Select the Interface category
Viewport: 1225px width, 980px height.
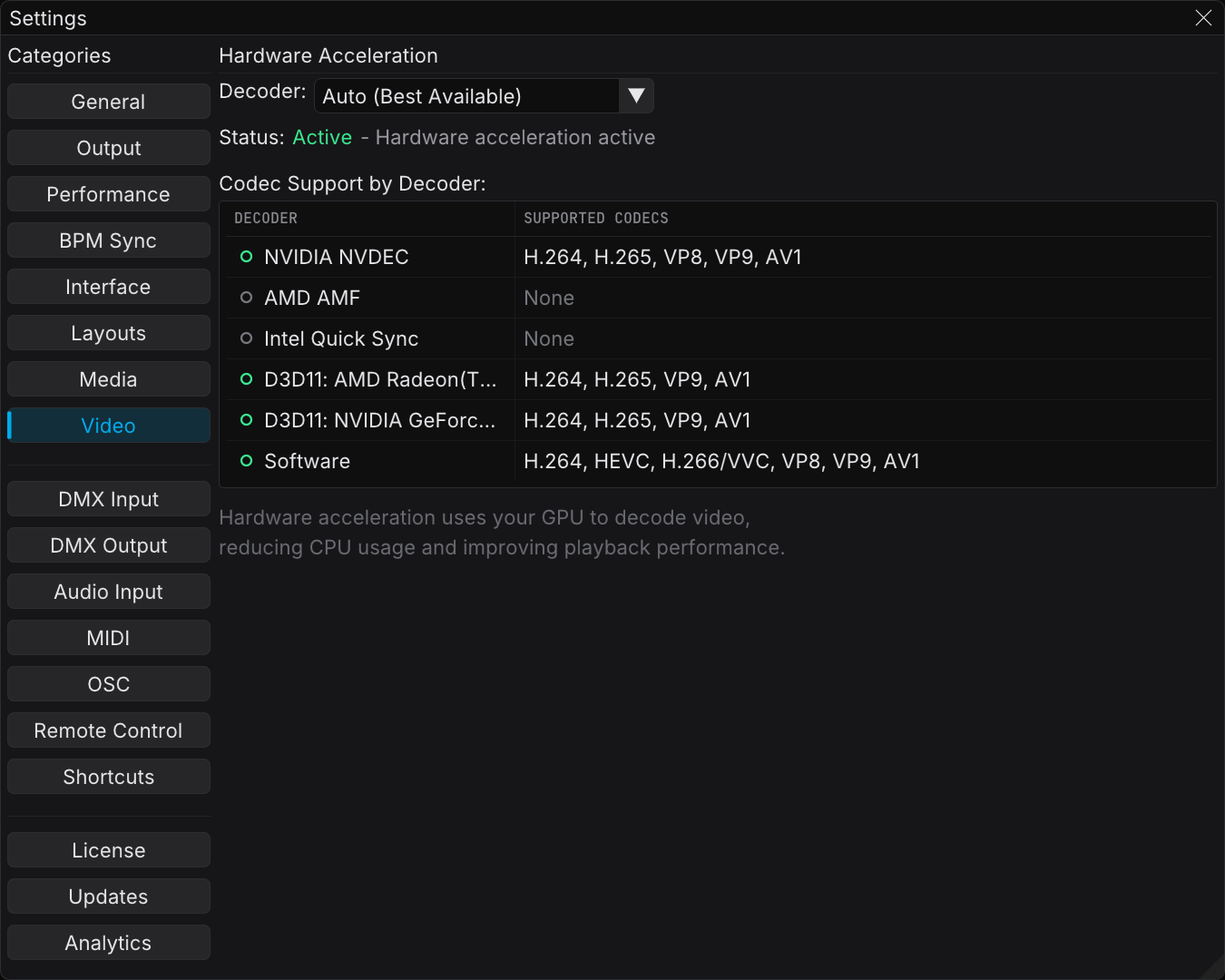point(109,287)
